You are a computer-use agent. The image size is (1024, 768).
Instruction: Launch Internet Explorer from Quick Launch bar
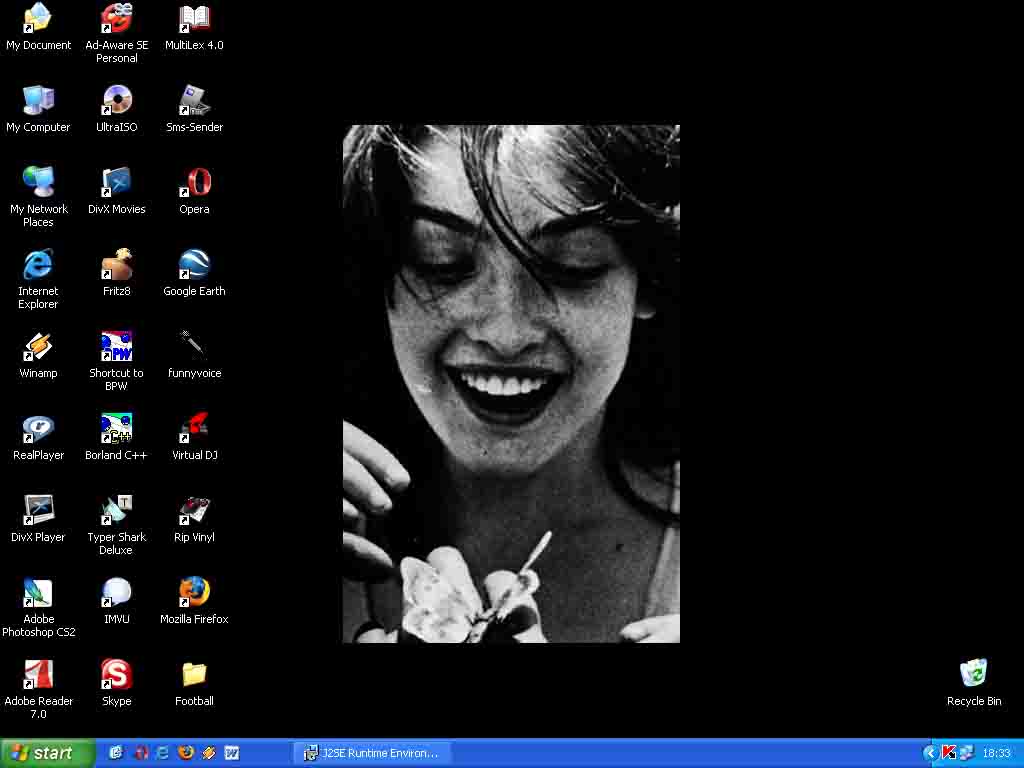coord(163,753)
